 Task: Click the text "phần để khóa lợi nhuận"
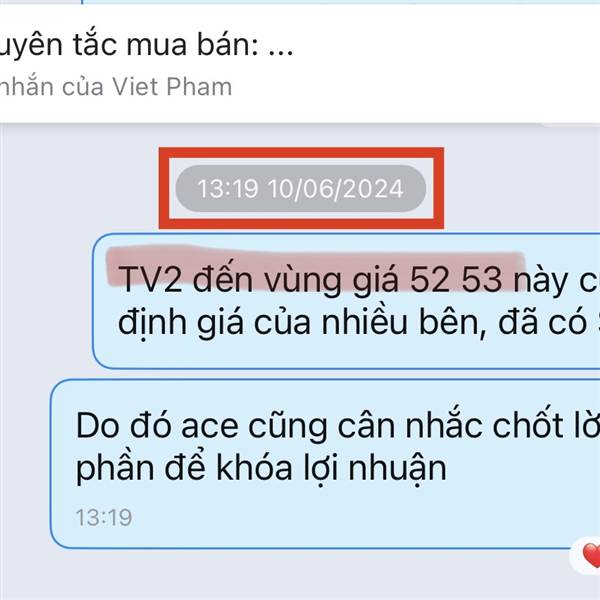point(261,468)
